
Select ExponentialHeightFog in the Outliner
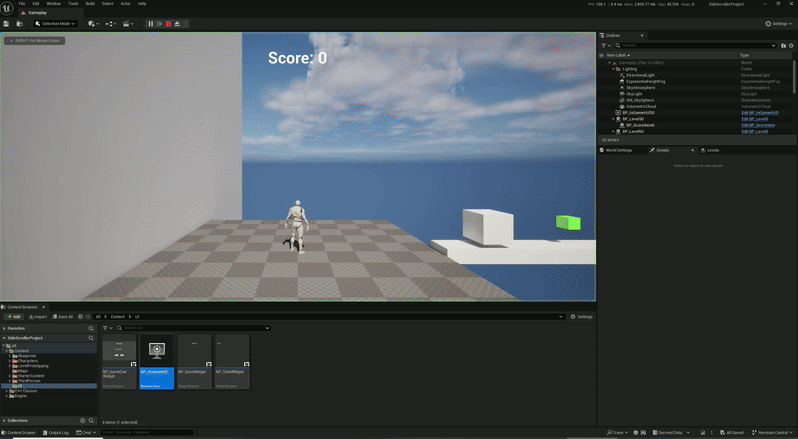[645, 81]
